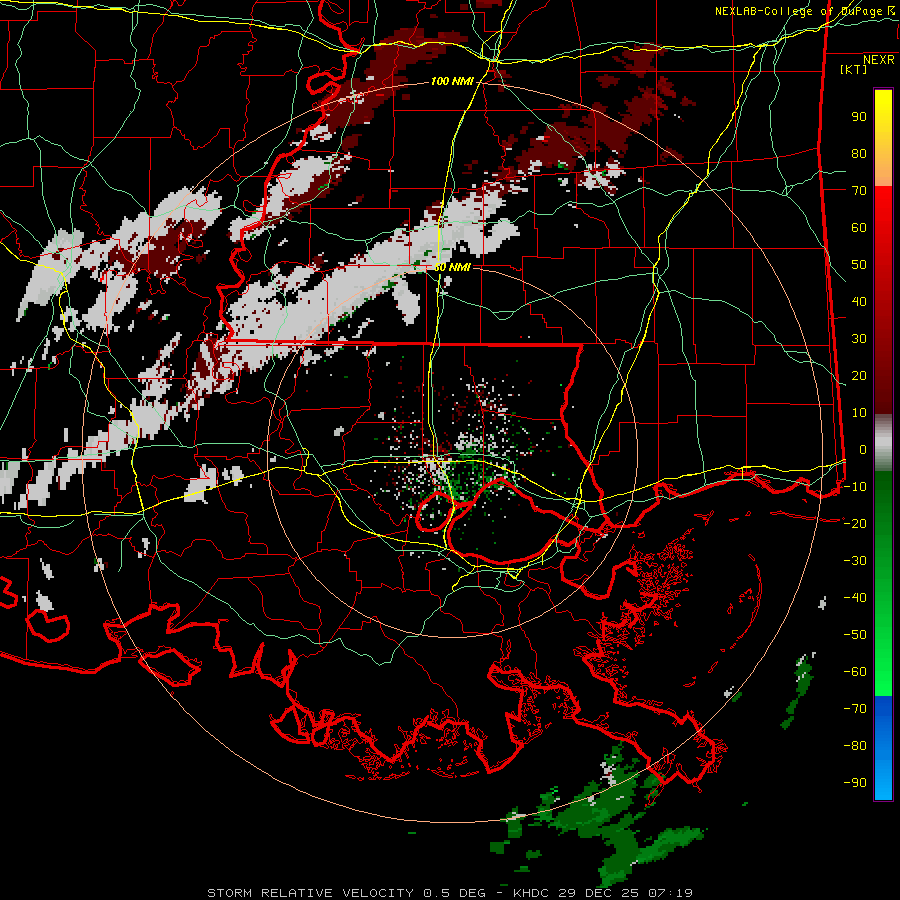This screenshot has height=900, width=900.
Task: Click the 90 value on the velocity scale
Action: 859,117
